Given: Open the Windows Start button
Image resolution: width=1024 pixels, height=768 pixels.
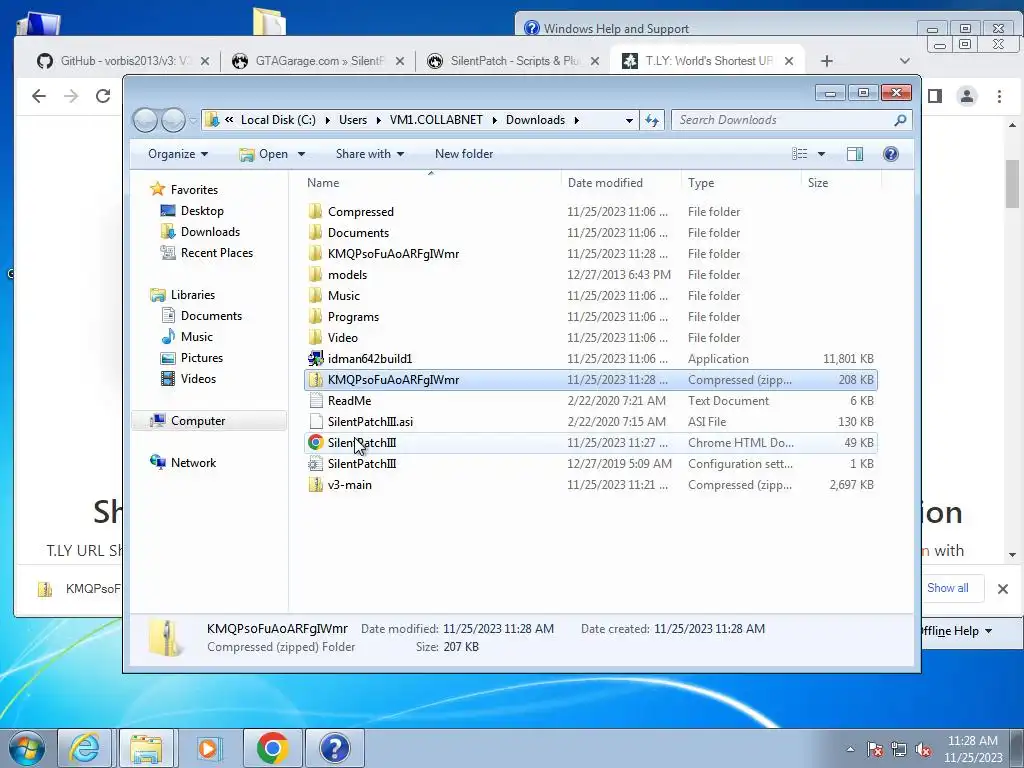Looking at the screenshot, I should (x=26, y=748).
